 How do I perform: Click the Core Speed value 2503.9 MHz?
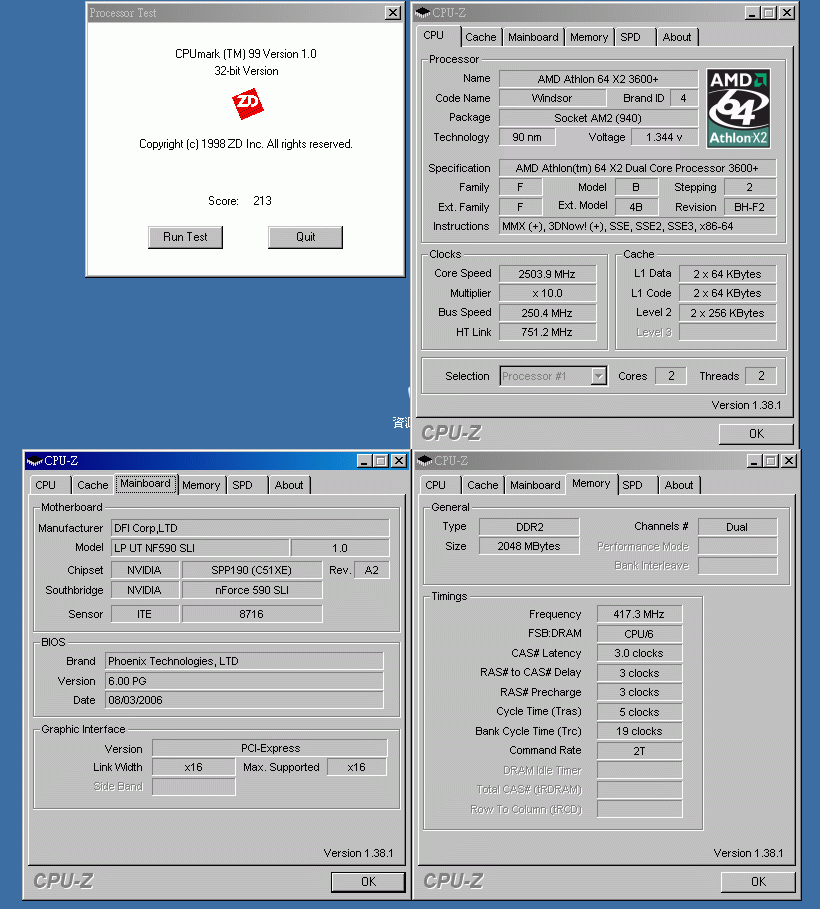pos(547,274)
